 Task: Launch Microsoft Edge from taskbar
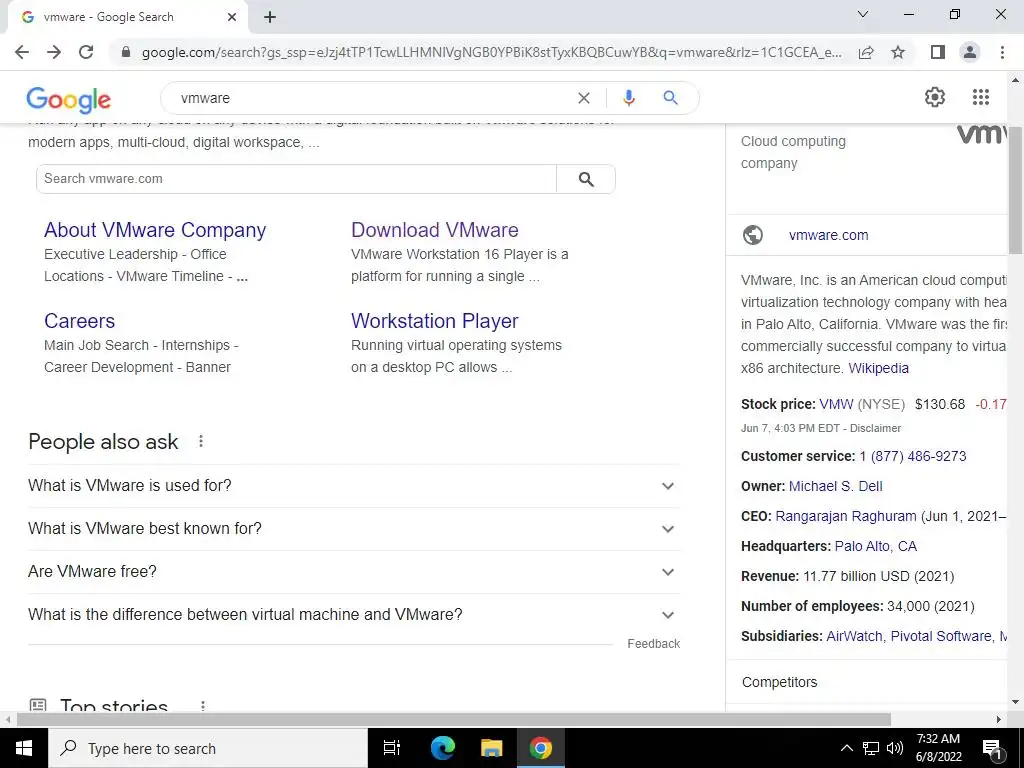443,748
